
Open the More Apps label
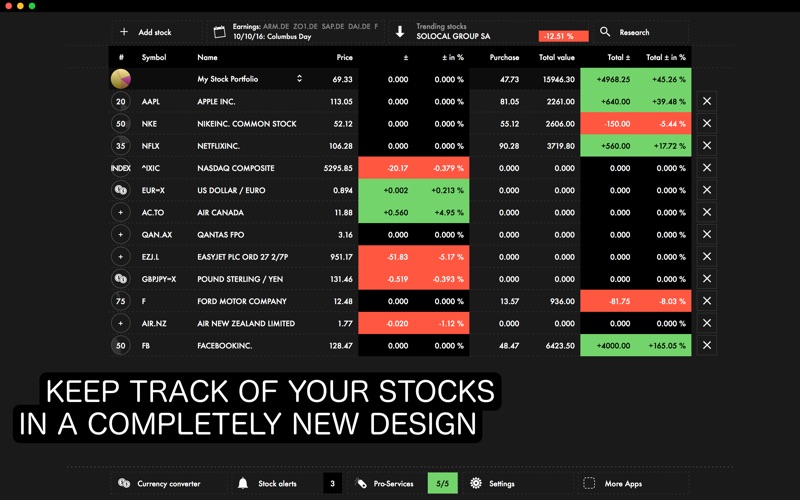[623, 484]
